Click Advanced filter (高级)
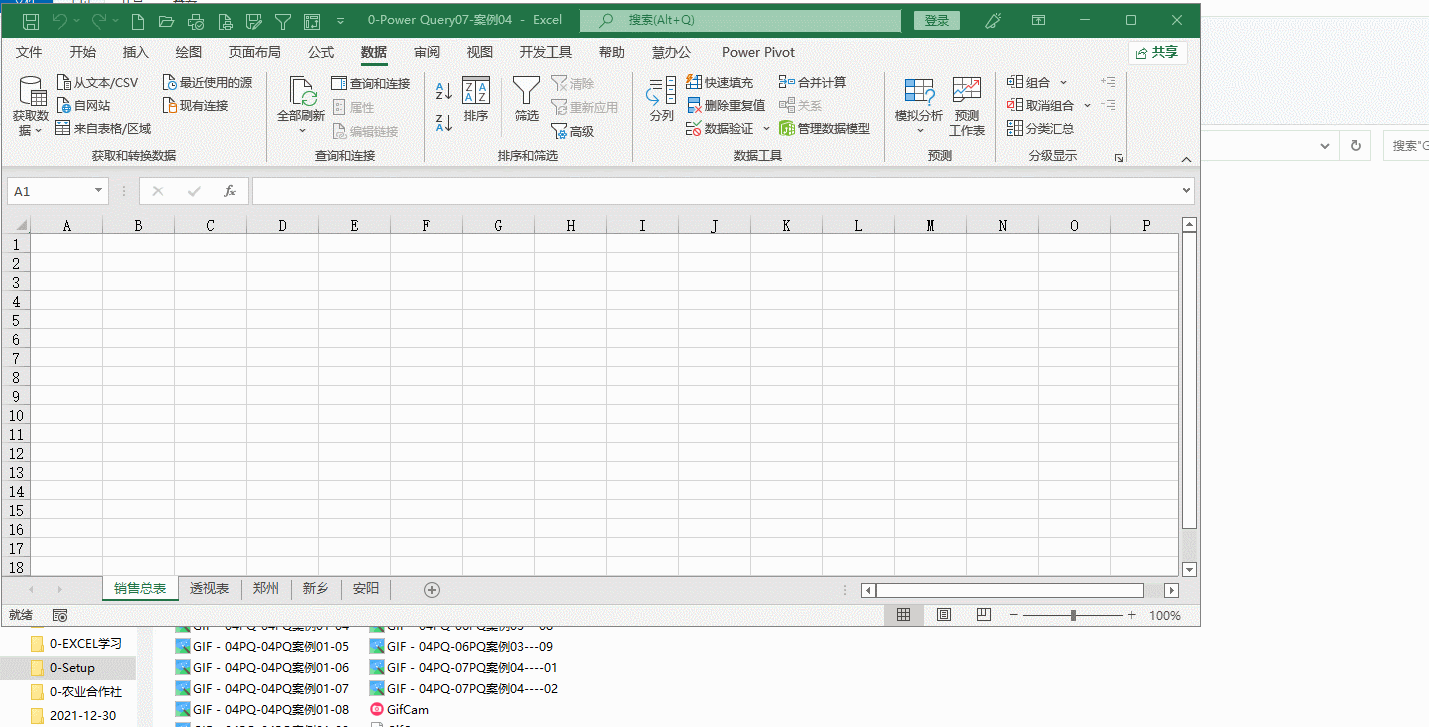The image size is (1429, 727). click(573, 131)
